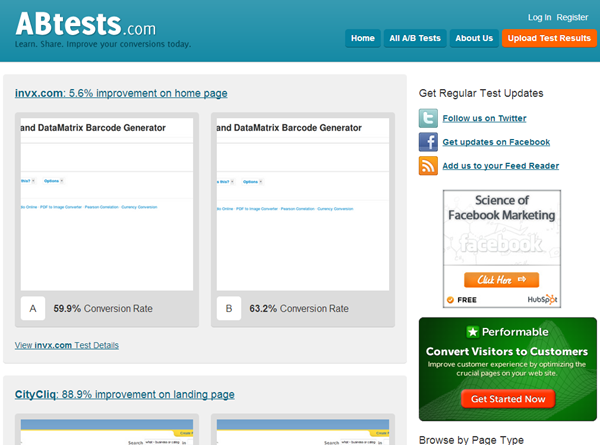Open CityCliq second variant screenshot thumbnail

[x=303, y=432]
